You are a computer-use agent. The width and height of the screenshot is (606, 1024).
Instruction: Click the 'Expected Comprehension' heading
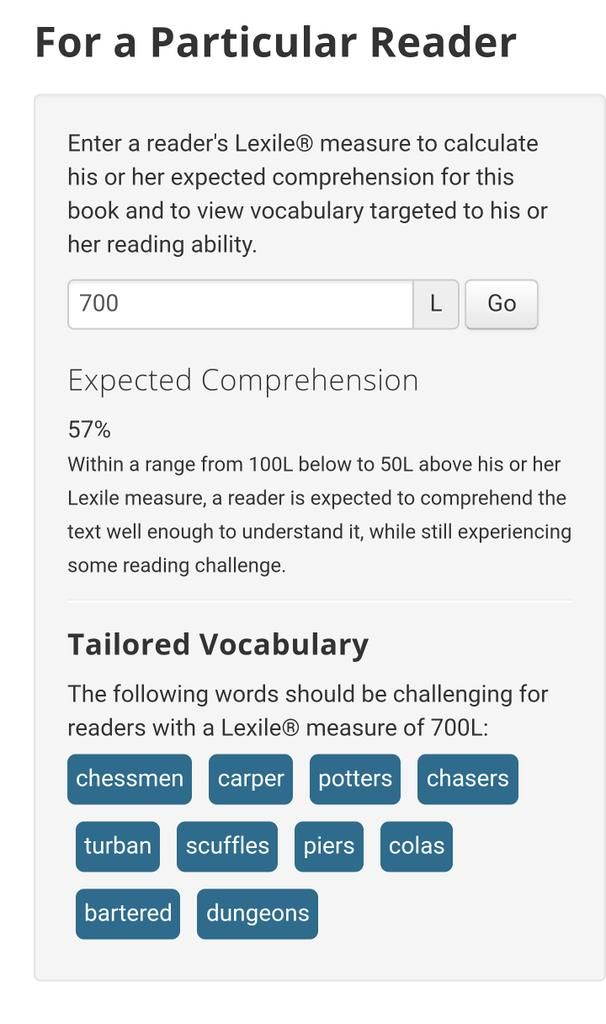point(243,380)
